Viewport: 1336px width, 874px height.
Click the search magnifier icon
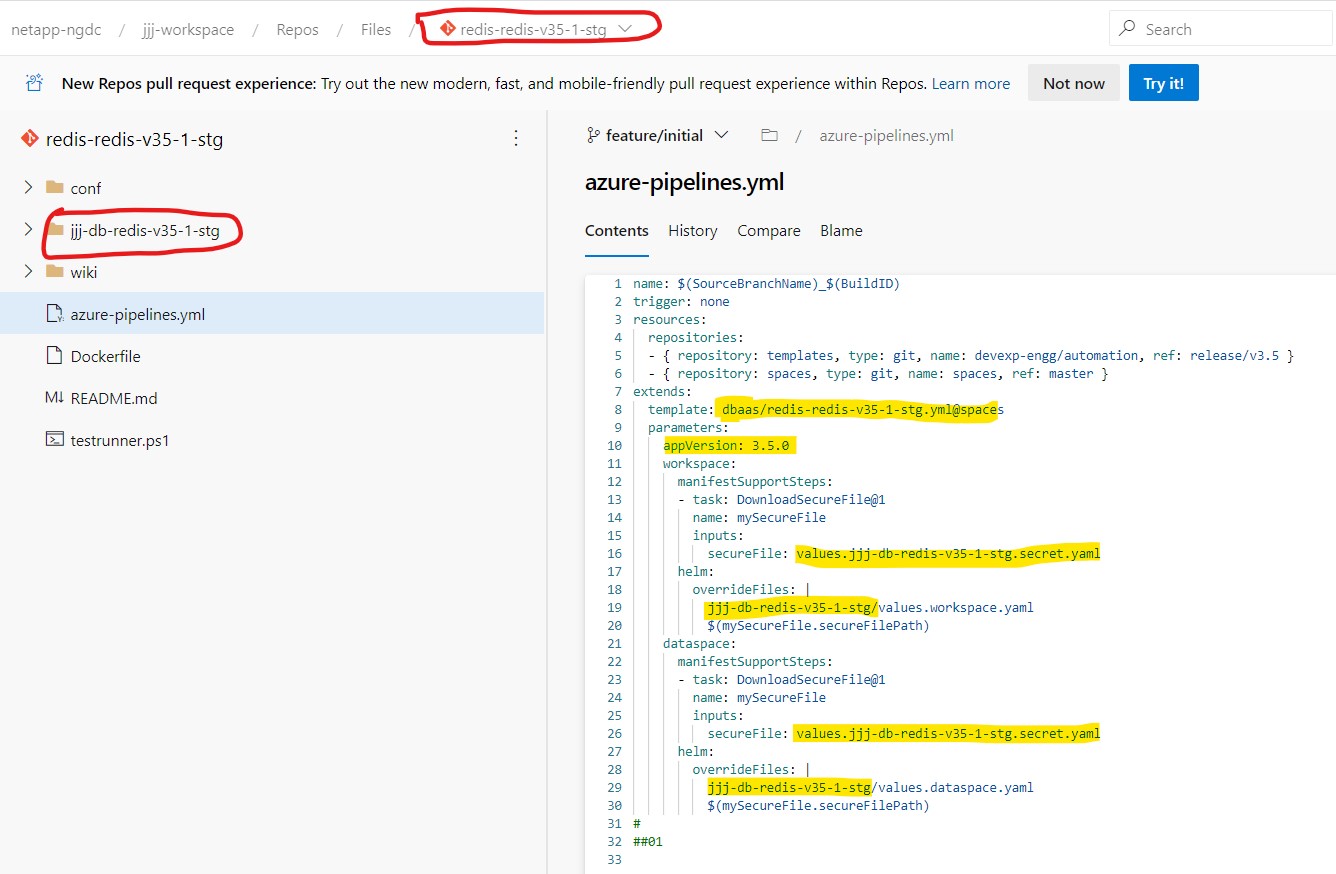tap(1127, 29)
